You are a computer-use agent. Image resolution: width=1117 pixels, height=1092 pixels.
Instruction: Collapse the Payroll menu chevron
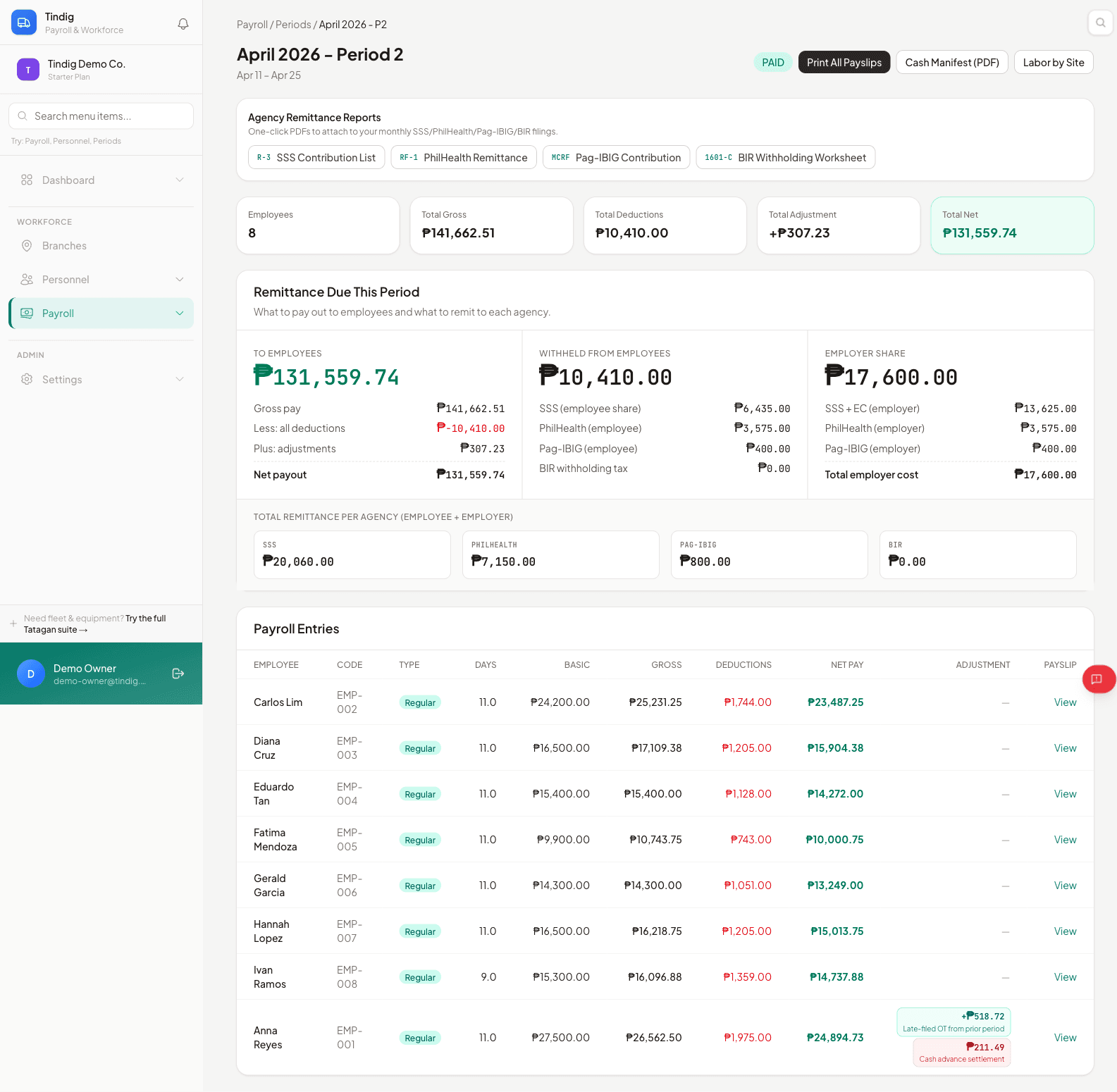click(x=180, y=313)
